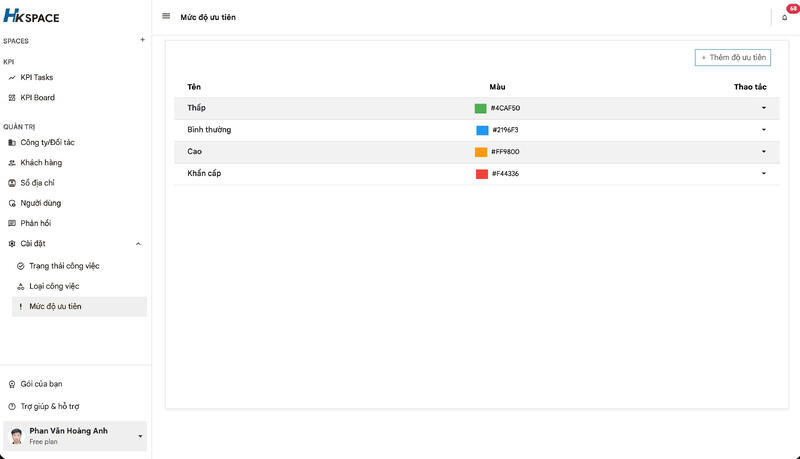Click the #4CAF50 hex code text

point(506,108)
